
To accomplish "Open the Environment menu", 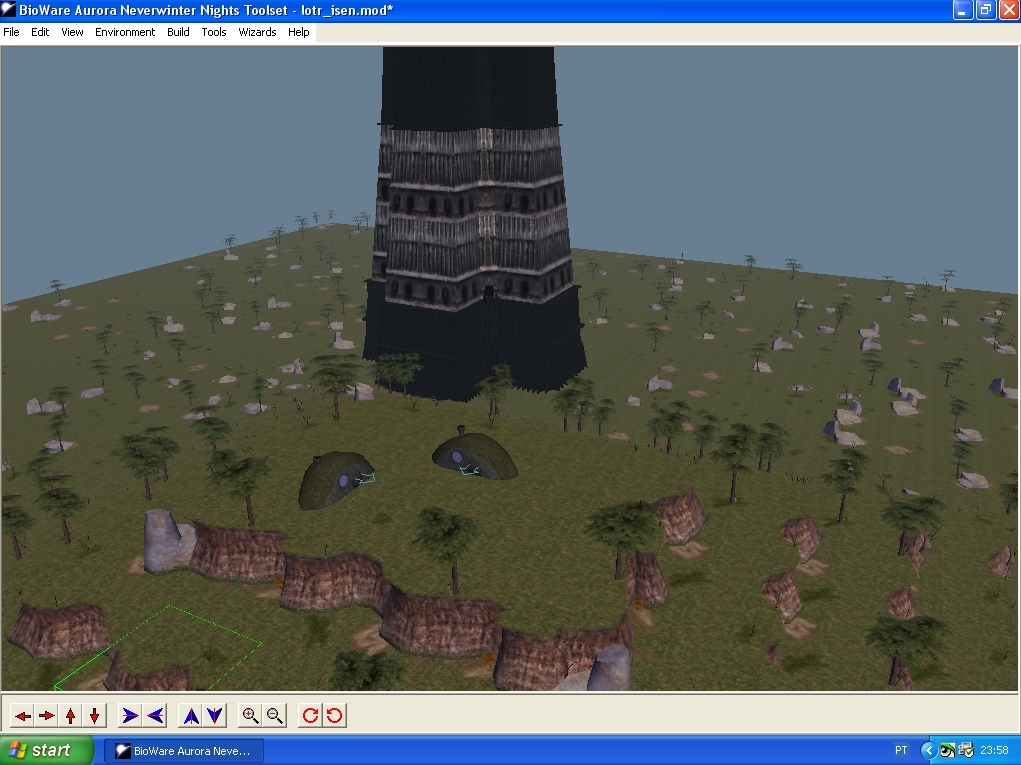I will tap(125, 32).
